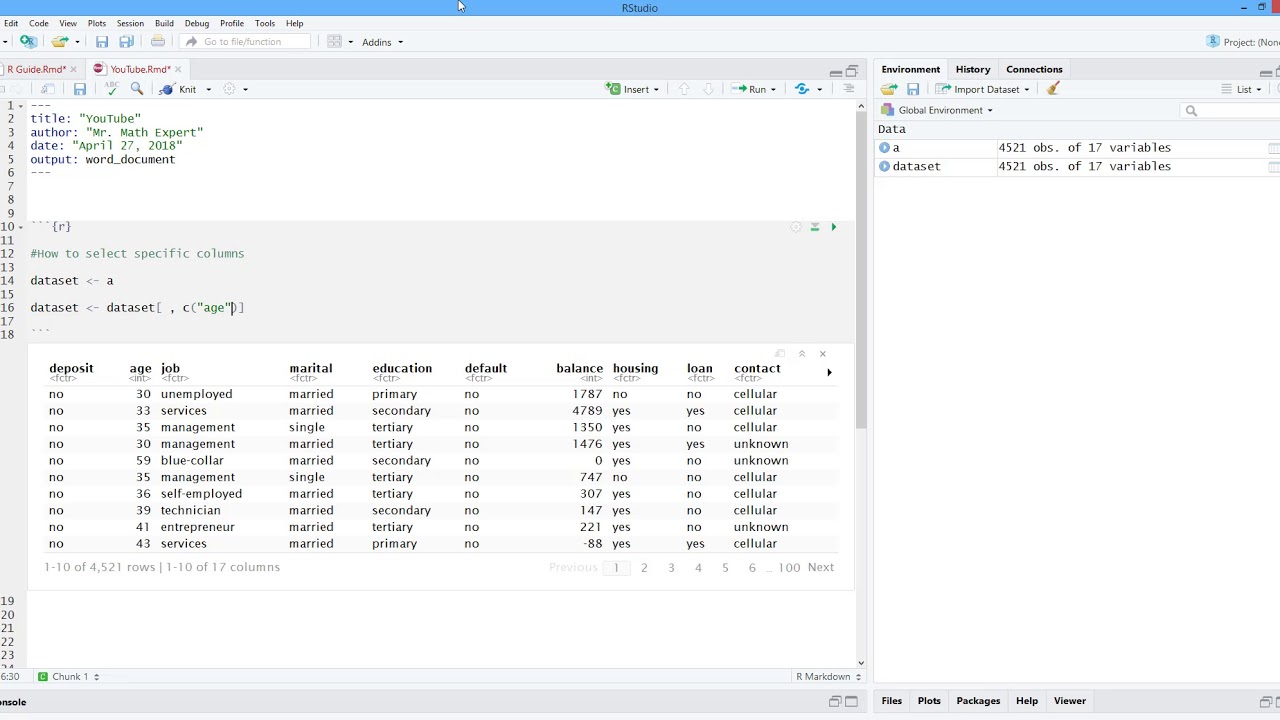This screenshot has height=720, width=1280.
Task: Switch to the Packages tab
Action: [978, 701]
